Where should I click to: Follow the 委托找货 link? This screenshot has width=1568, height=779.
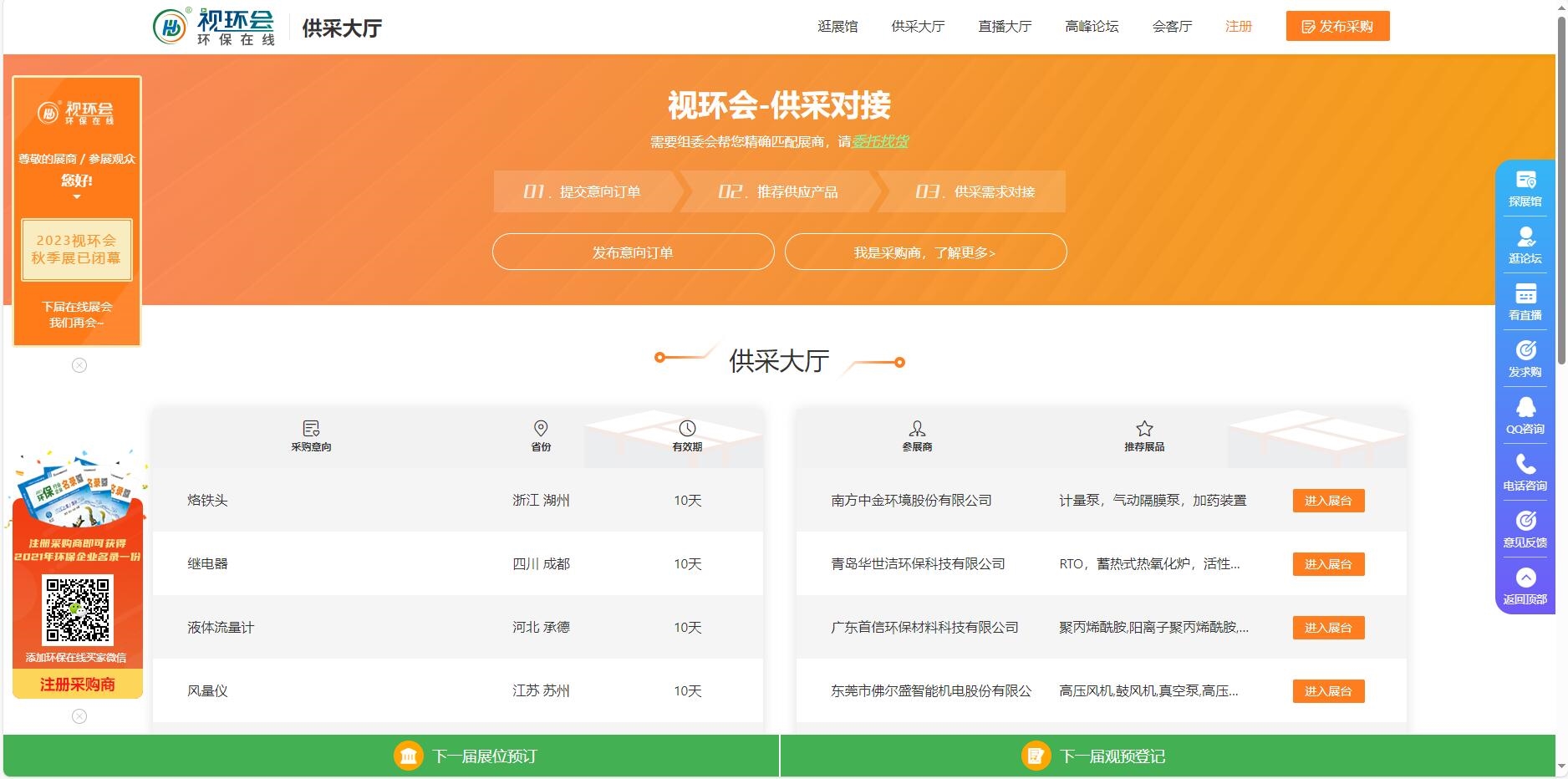(880, 141)
